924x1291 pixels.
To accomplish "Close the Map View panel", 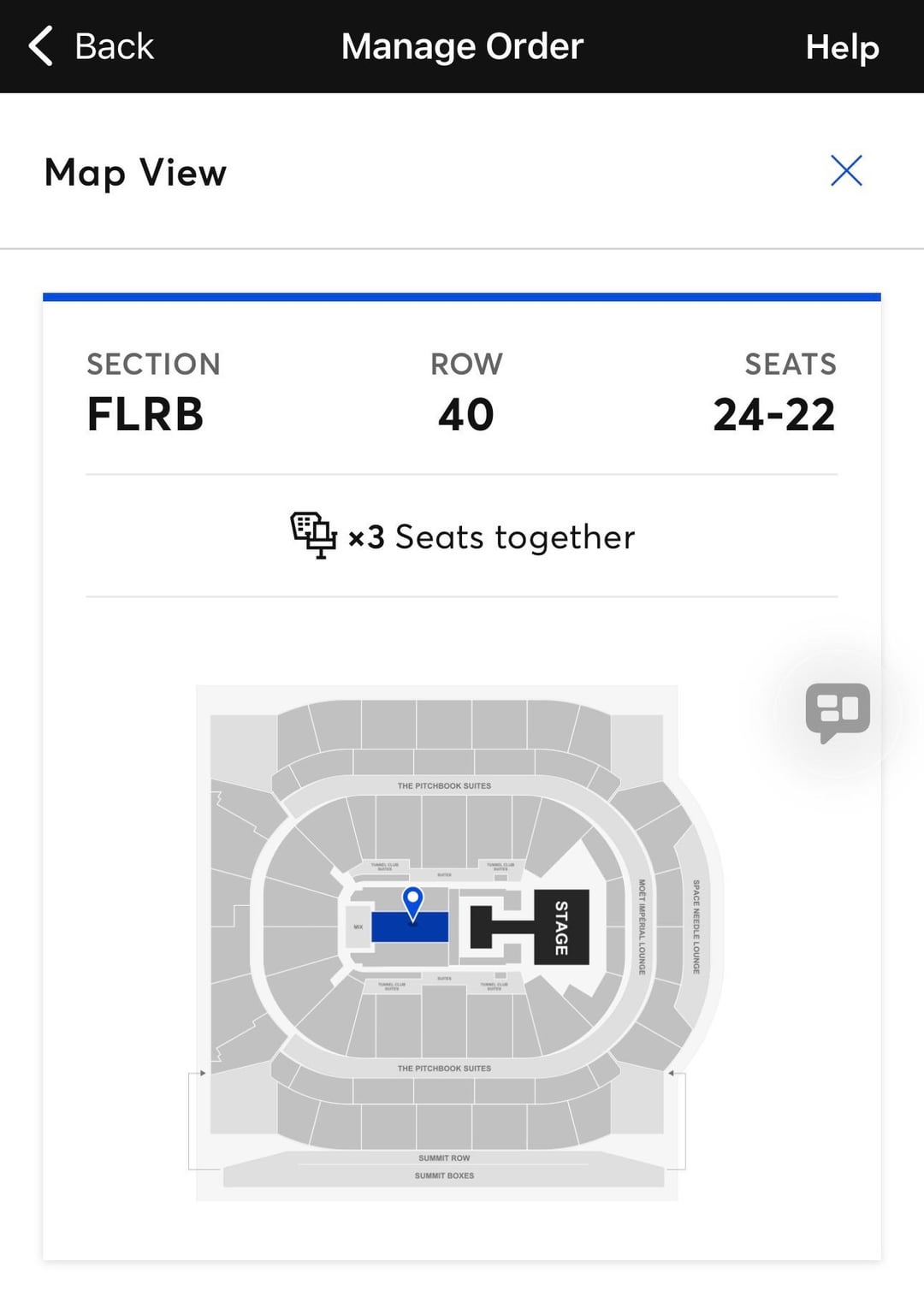I will 846,171.
